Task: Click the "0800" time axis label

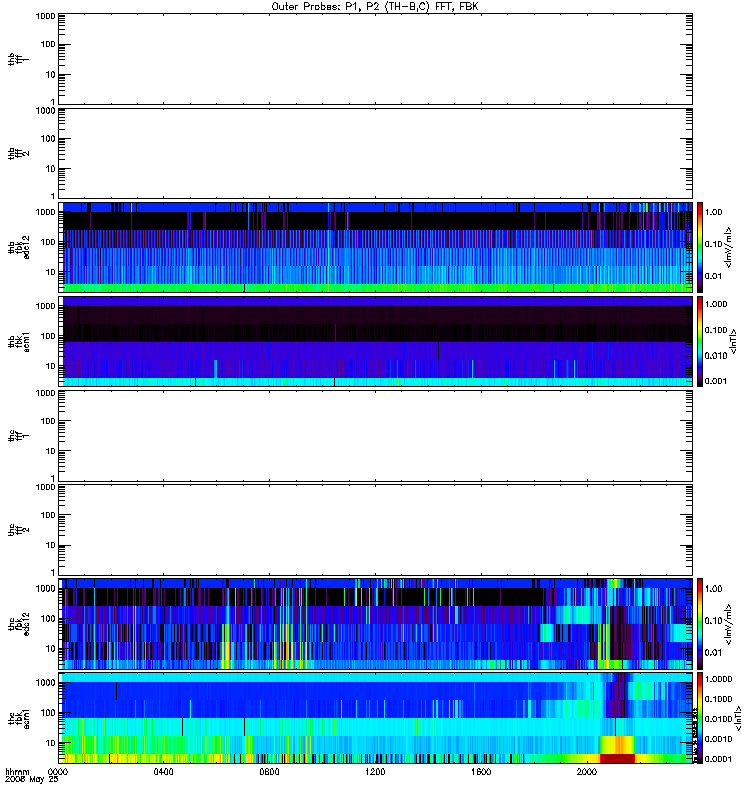Action: (x=269, y=772)
